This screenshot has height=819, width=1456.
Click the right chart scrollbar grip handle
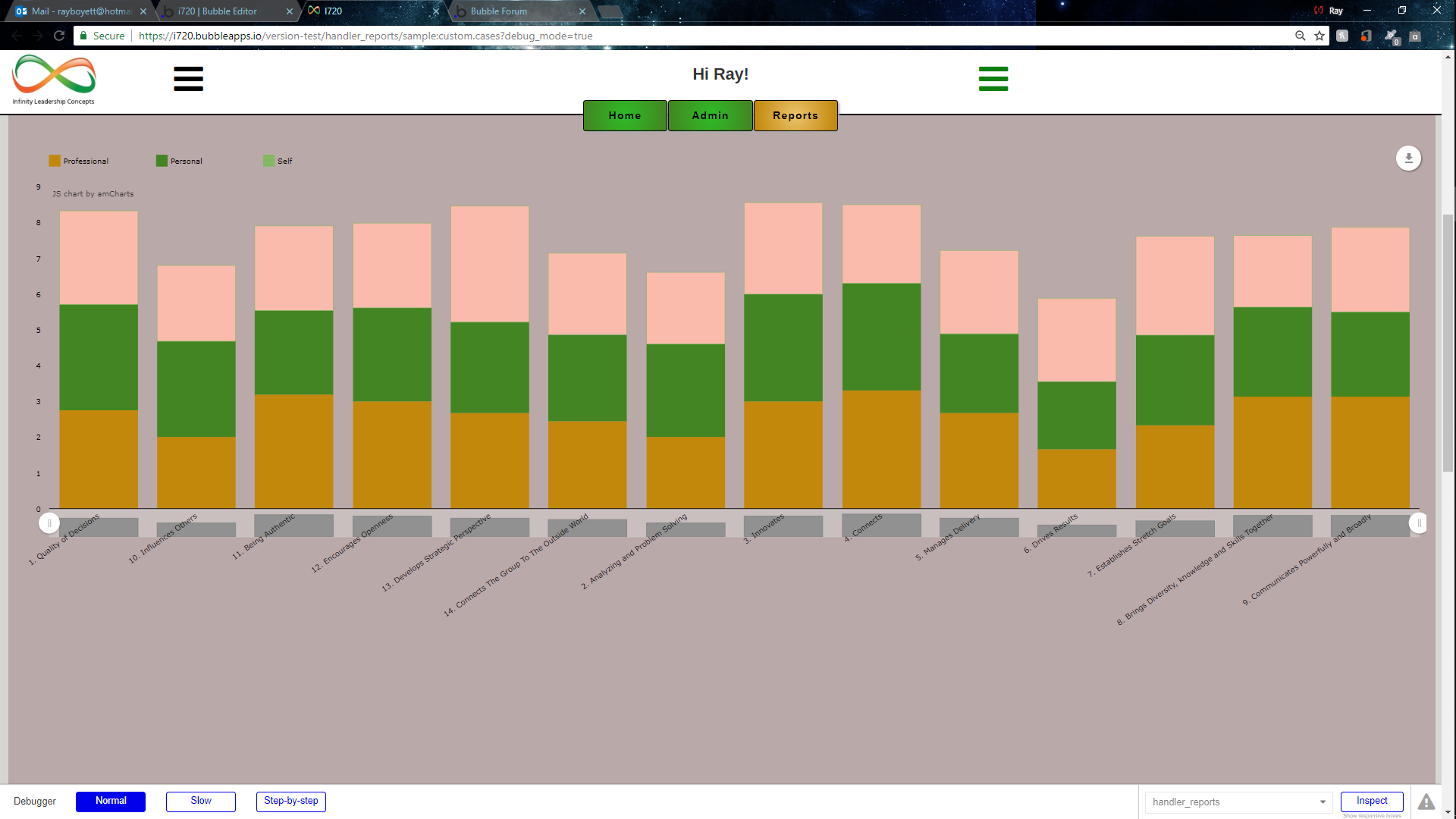1419,523
